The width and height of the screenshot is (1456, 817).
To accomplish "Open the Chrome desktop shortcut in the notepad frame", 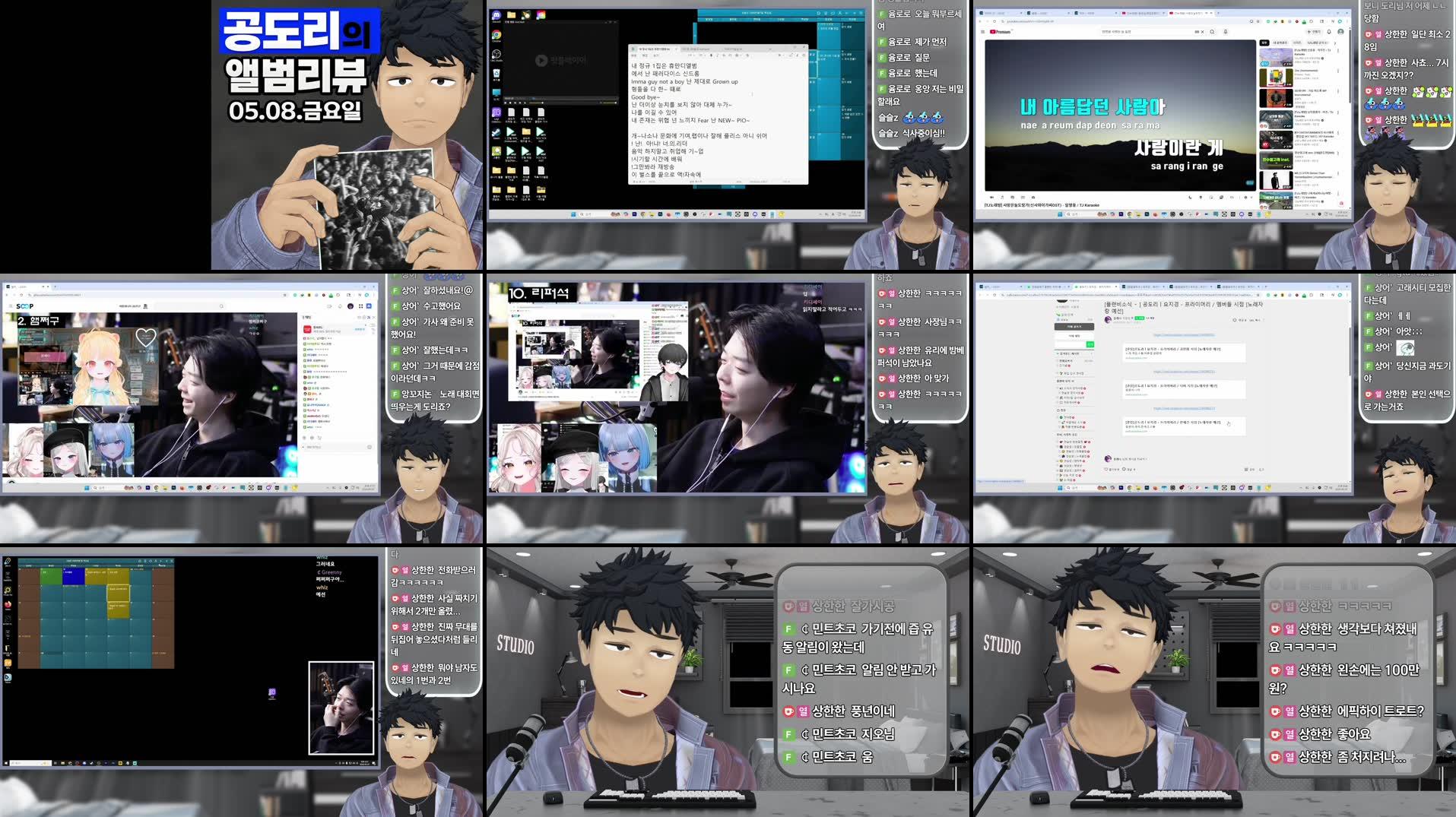I will (496, 36).
